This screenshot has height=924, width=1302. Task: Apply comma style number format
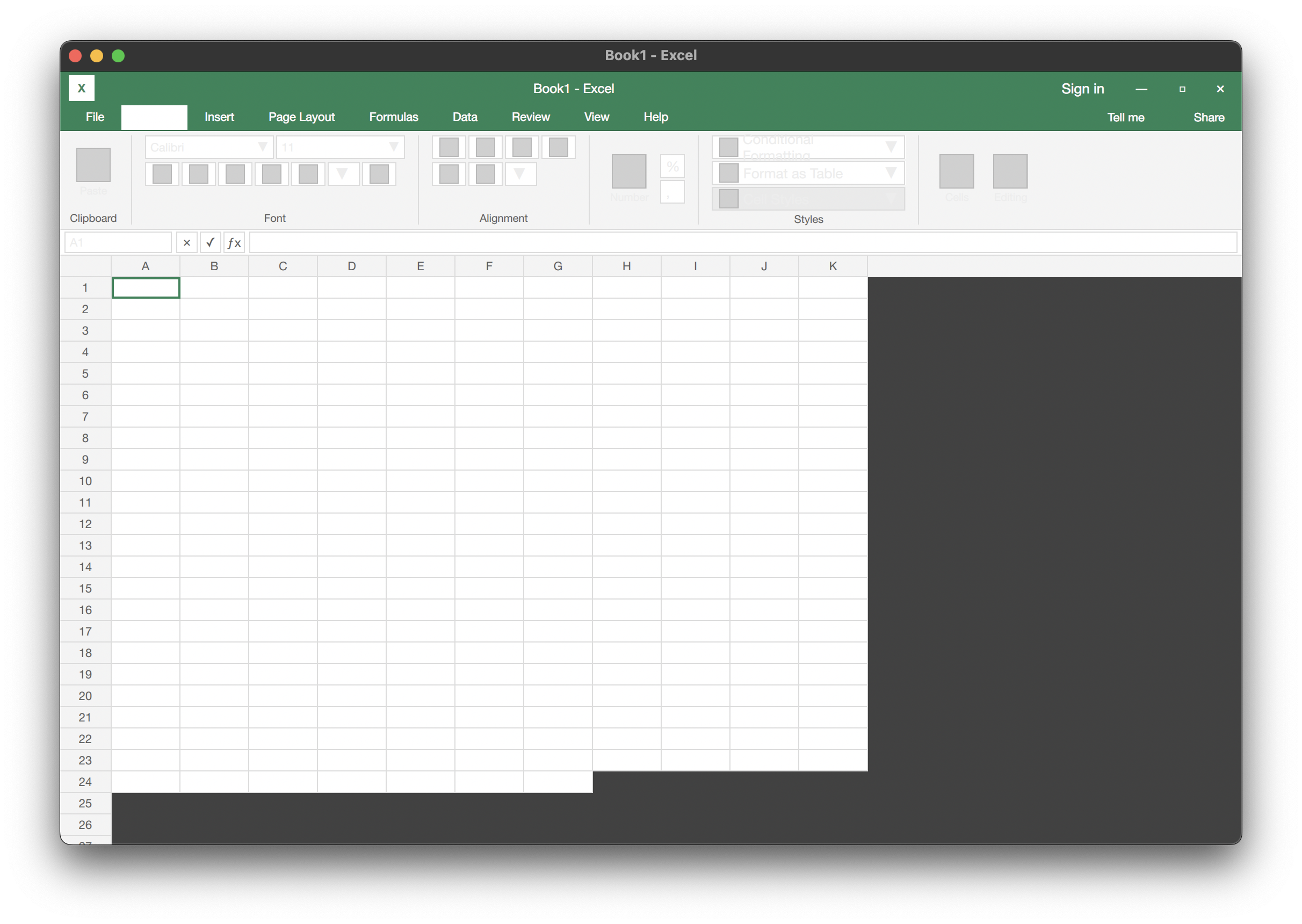coord(672,192)
